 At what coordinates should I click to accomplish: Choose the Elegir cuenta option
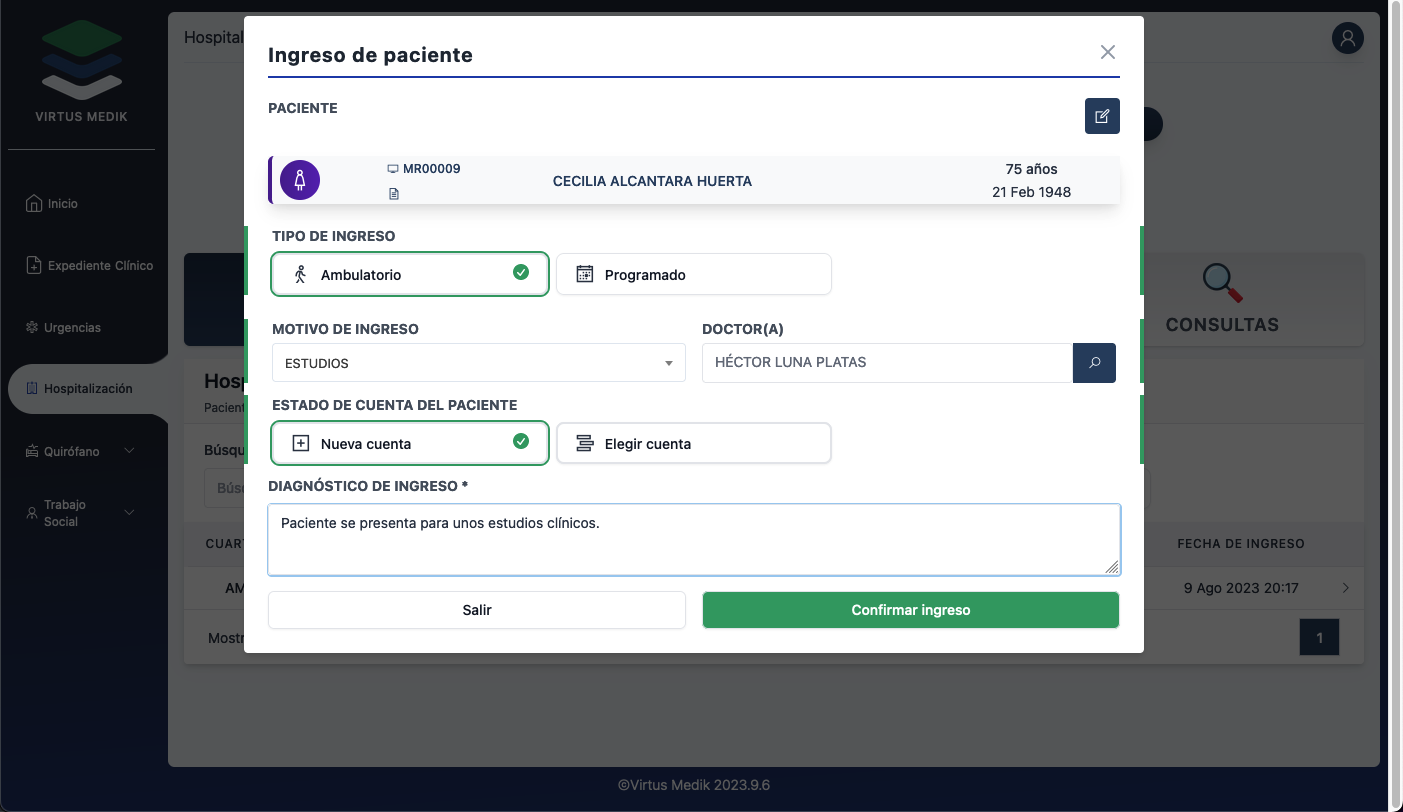[x=693, y=443]
